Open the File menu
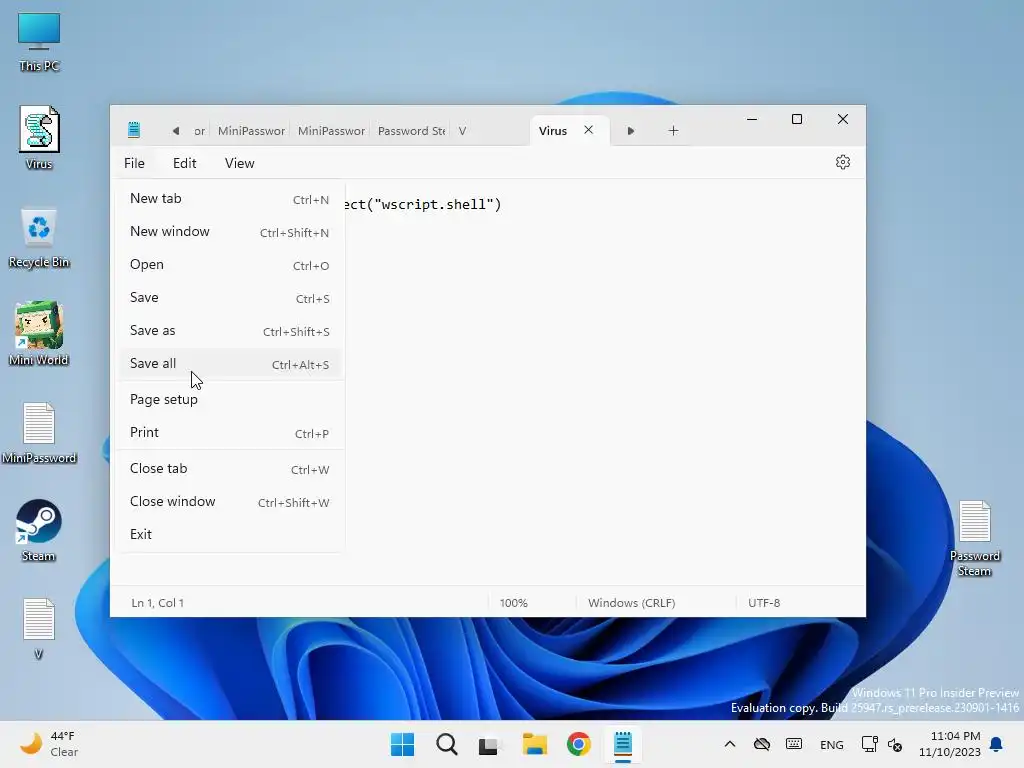 coord(135,163)
